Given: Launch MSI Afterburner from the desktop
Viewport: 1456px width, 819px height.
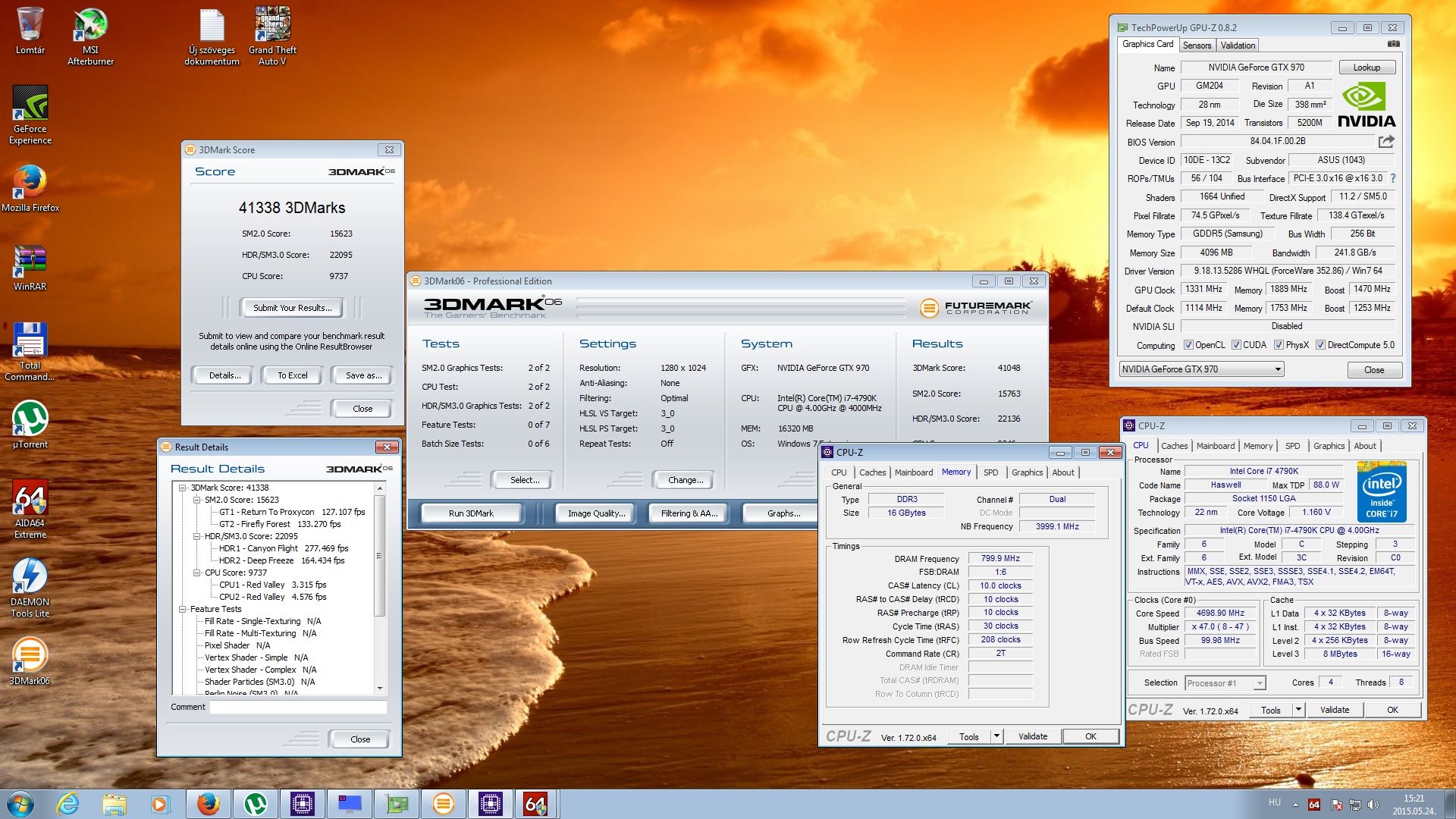Looking at the screenshot, I should tap(90, 36).
